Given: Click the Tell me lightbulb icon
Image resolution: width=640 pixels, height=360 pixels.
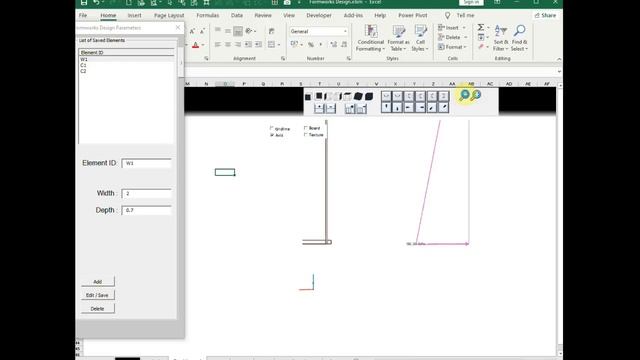Looking at the screenshot, I should click(x=447, y=16).
